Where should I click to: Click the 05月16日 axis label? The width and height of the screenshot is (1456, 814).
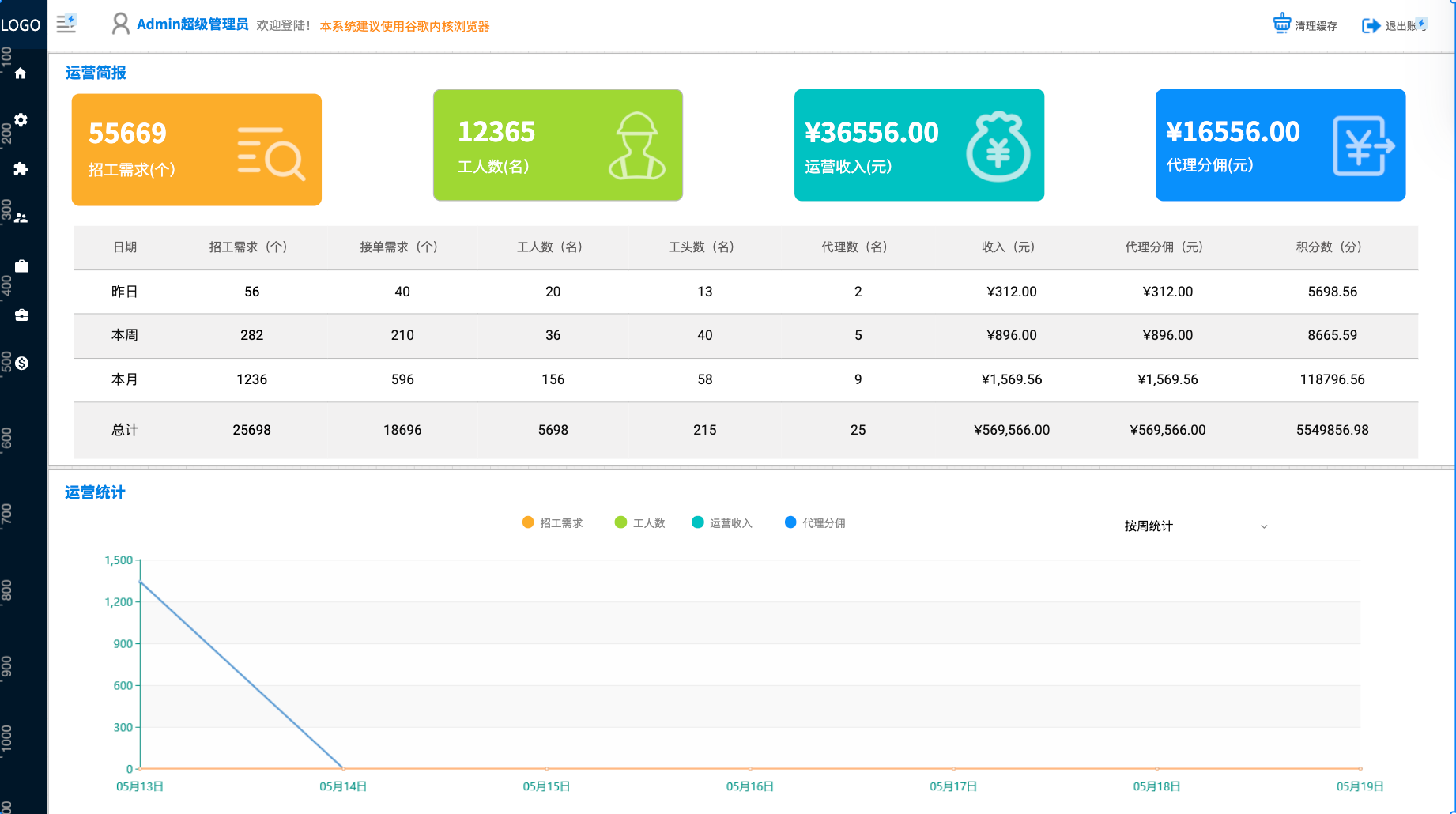point(749,786)
